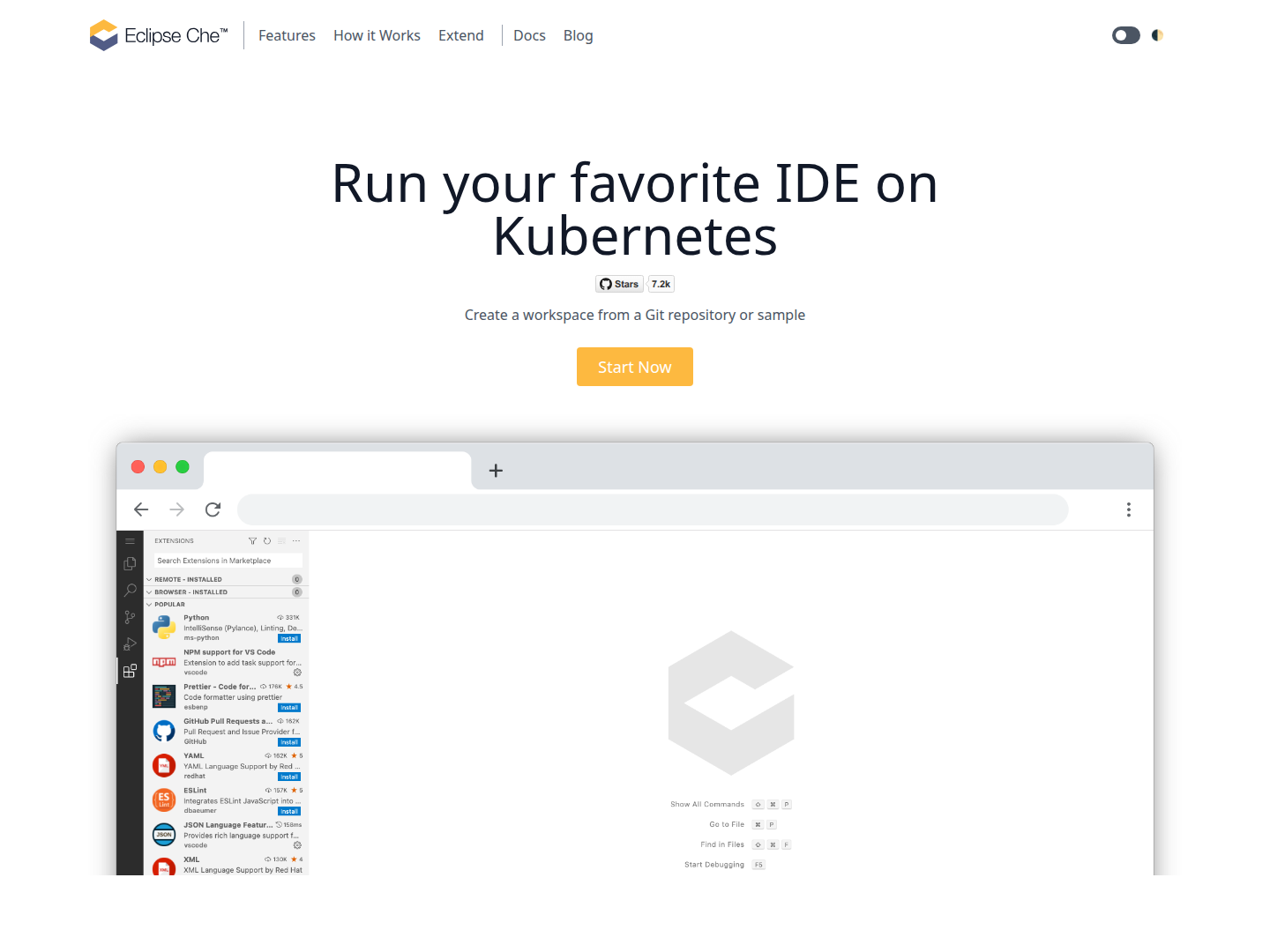Toggle the dark mode switch
This screenshot has height=952, width=1270.
pos(1126,35)
